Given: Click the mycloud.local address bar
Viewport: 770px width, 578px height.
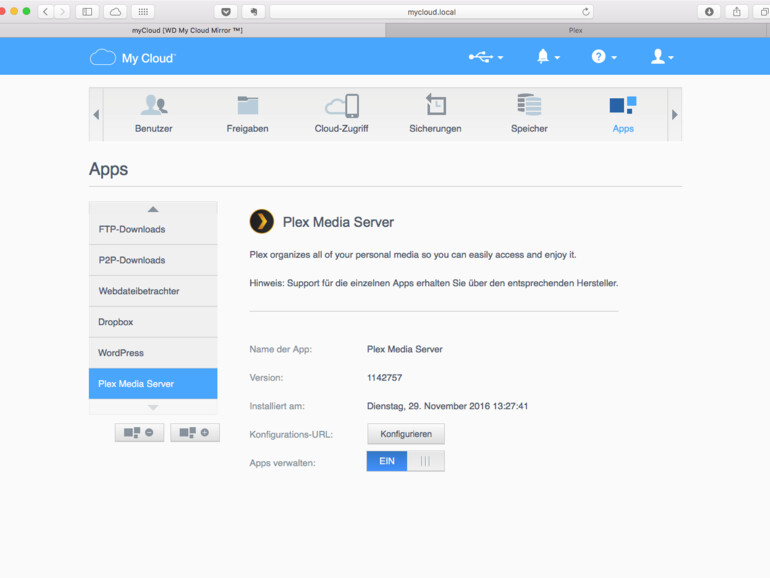Looking at the screenshot, I should point(432,12).
